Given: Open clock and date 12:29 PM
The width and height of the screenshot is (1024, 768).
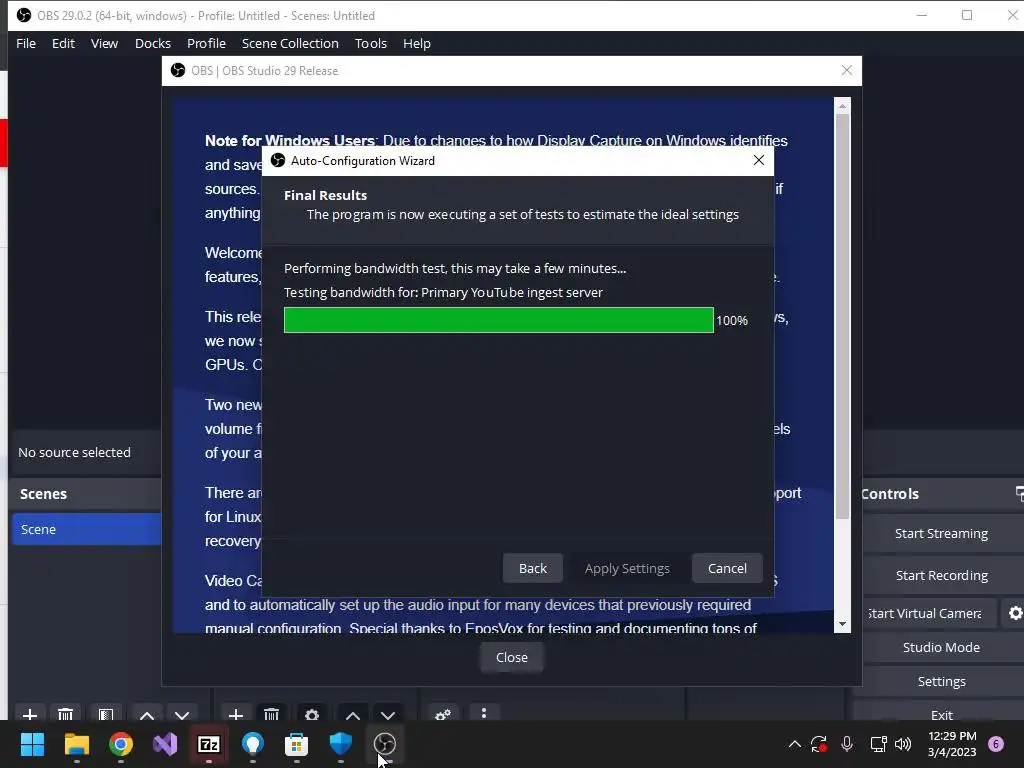Looking at the screenshot, I should pyautogui.click(x=952, y=744).
